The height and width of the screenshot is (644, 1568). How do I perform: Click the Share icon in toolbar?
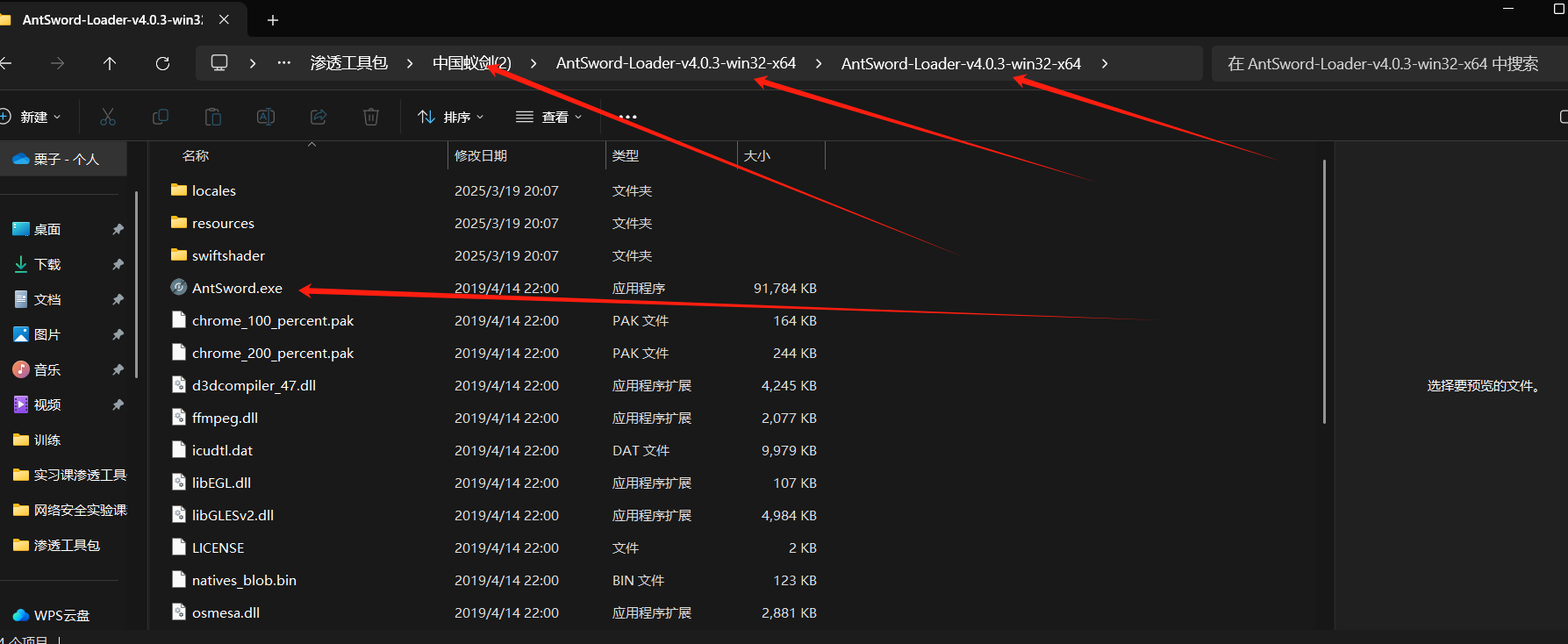tap(319, 117)
